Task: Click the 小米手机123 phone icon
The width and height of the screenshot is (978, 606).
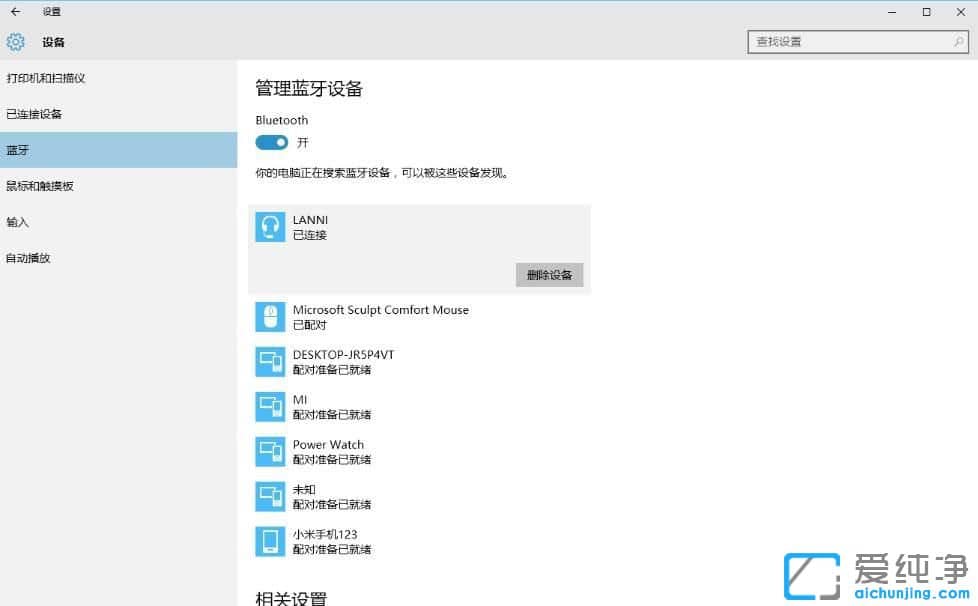Action: (x=270, y=541)
